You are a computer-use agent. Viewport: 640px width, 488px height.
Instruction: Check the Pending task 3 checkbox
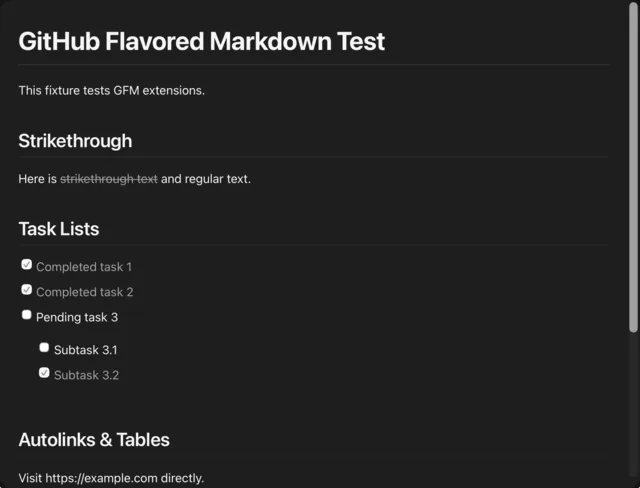click(x=27, y=315)
